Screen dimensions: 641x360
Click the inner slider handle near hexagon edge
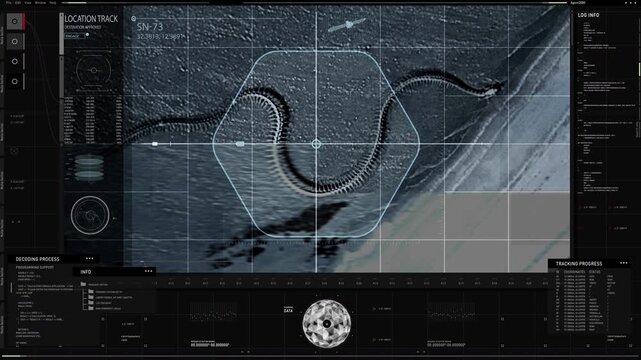240,144
